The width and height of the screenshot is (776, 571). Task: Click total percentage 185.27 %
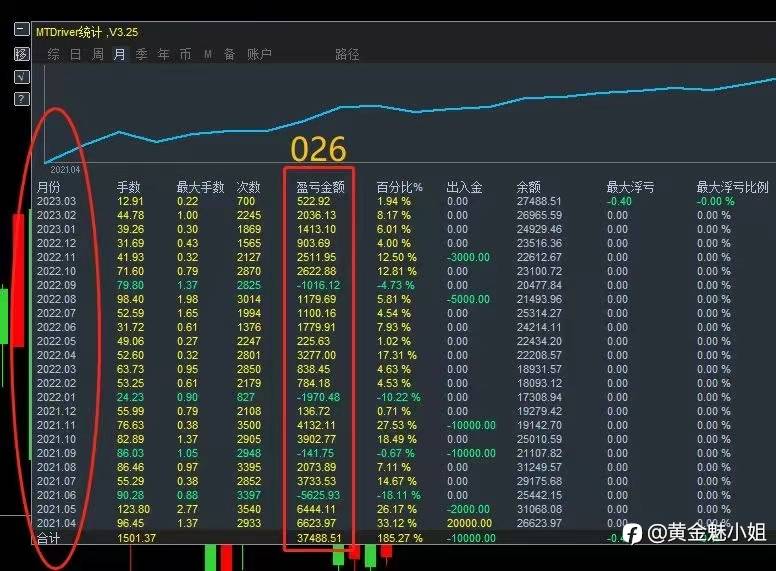point(400,538)
